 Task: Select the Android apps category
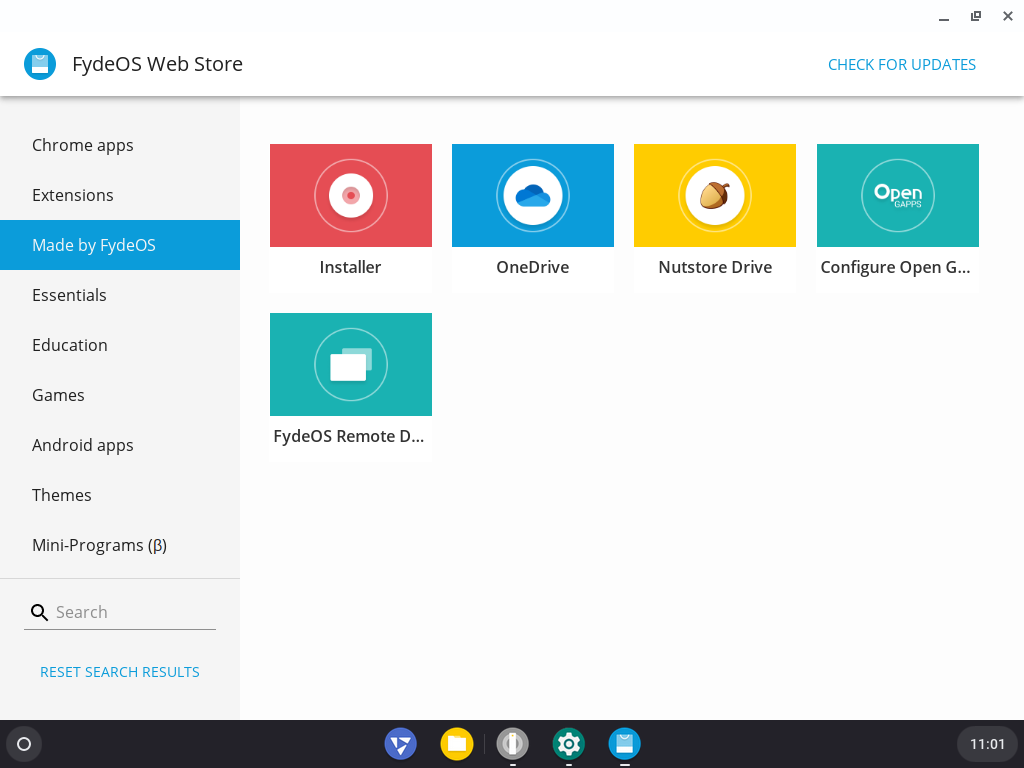[x=120, y=445]
